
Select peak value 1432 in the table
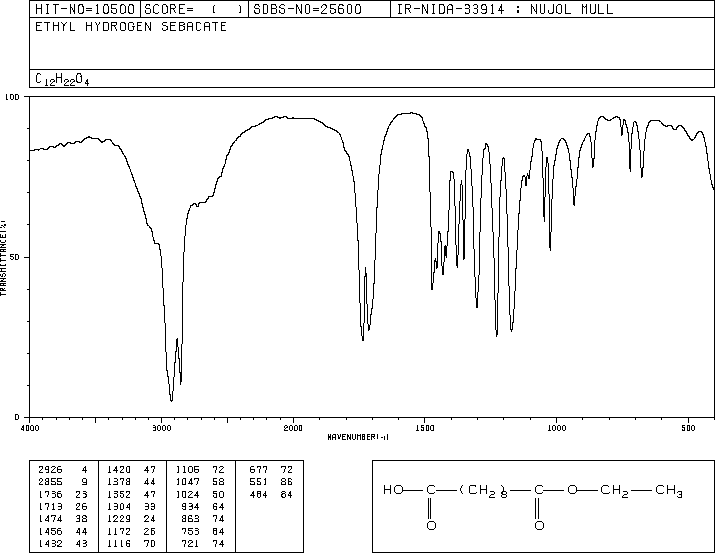tap(50, 544)
